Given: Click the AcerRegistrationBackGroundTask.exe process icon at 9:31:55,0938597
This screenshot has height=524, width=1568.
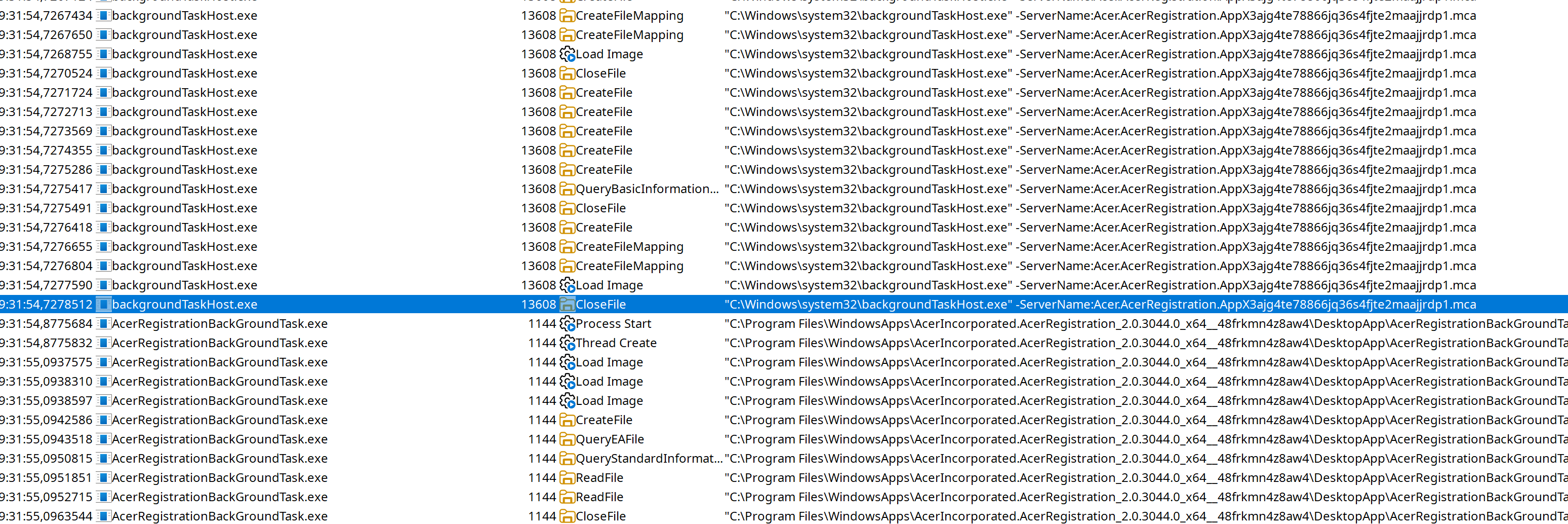Looking at the screenshot, I should click(103, 401).
